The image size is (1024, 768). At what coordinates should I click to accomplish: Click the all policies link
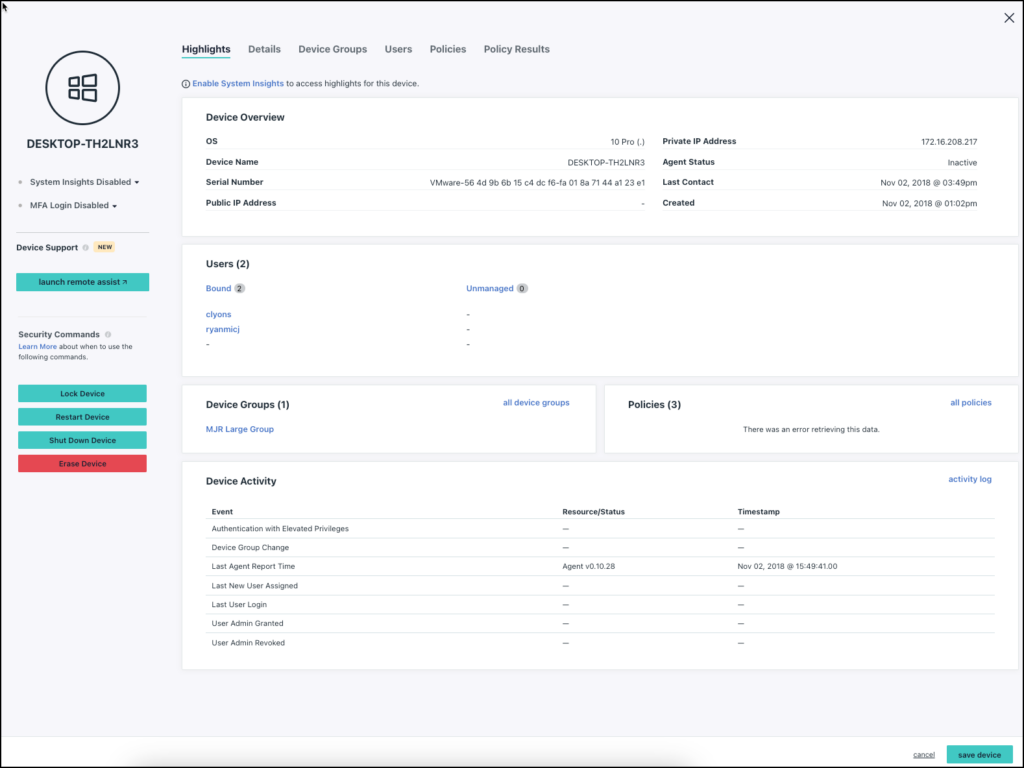(970, 403)
